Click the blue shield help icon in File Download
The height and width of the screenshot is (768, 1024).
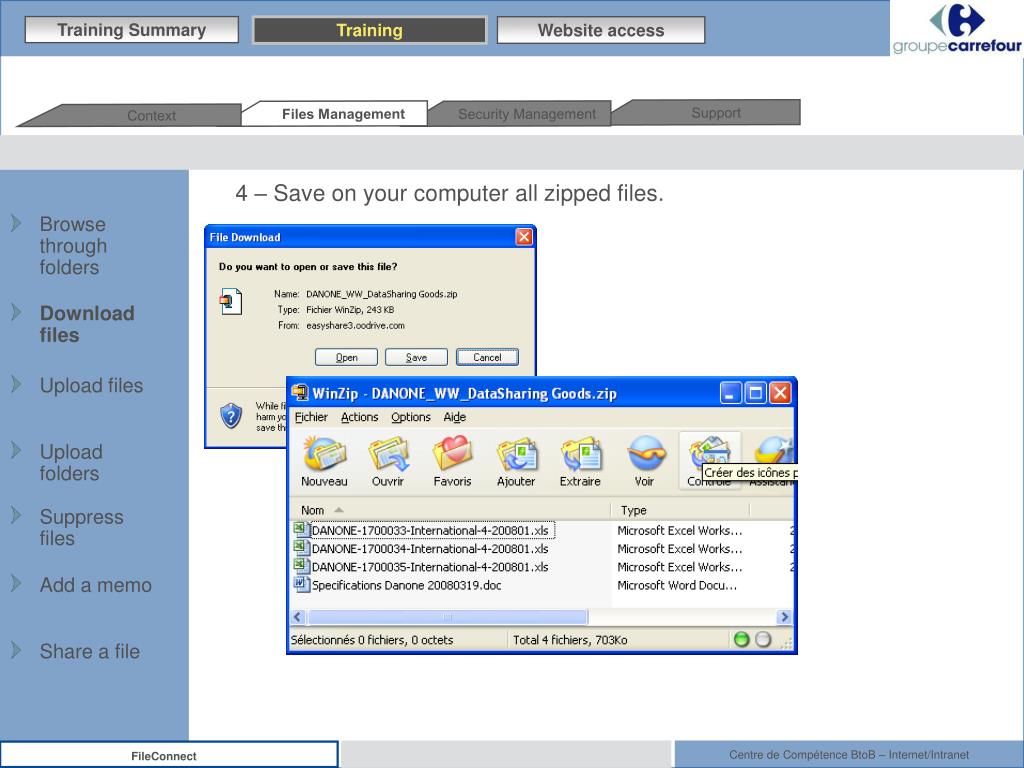click(231, 415)
